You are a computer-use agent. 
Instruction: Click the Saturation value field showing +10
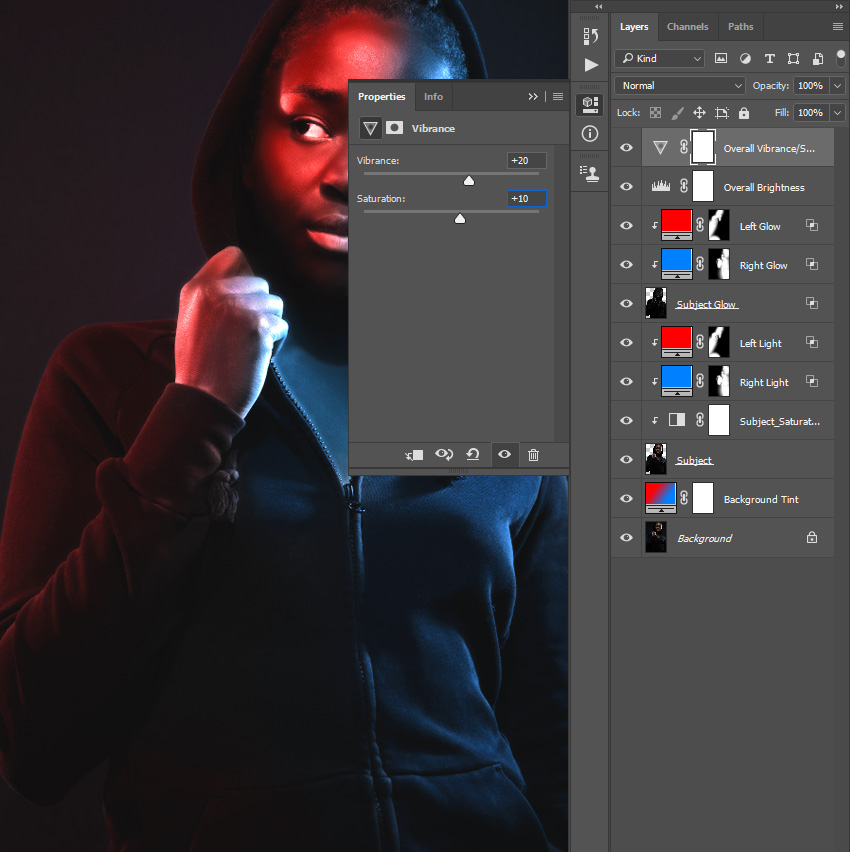pos(525,198)
